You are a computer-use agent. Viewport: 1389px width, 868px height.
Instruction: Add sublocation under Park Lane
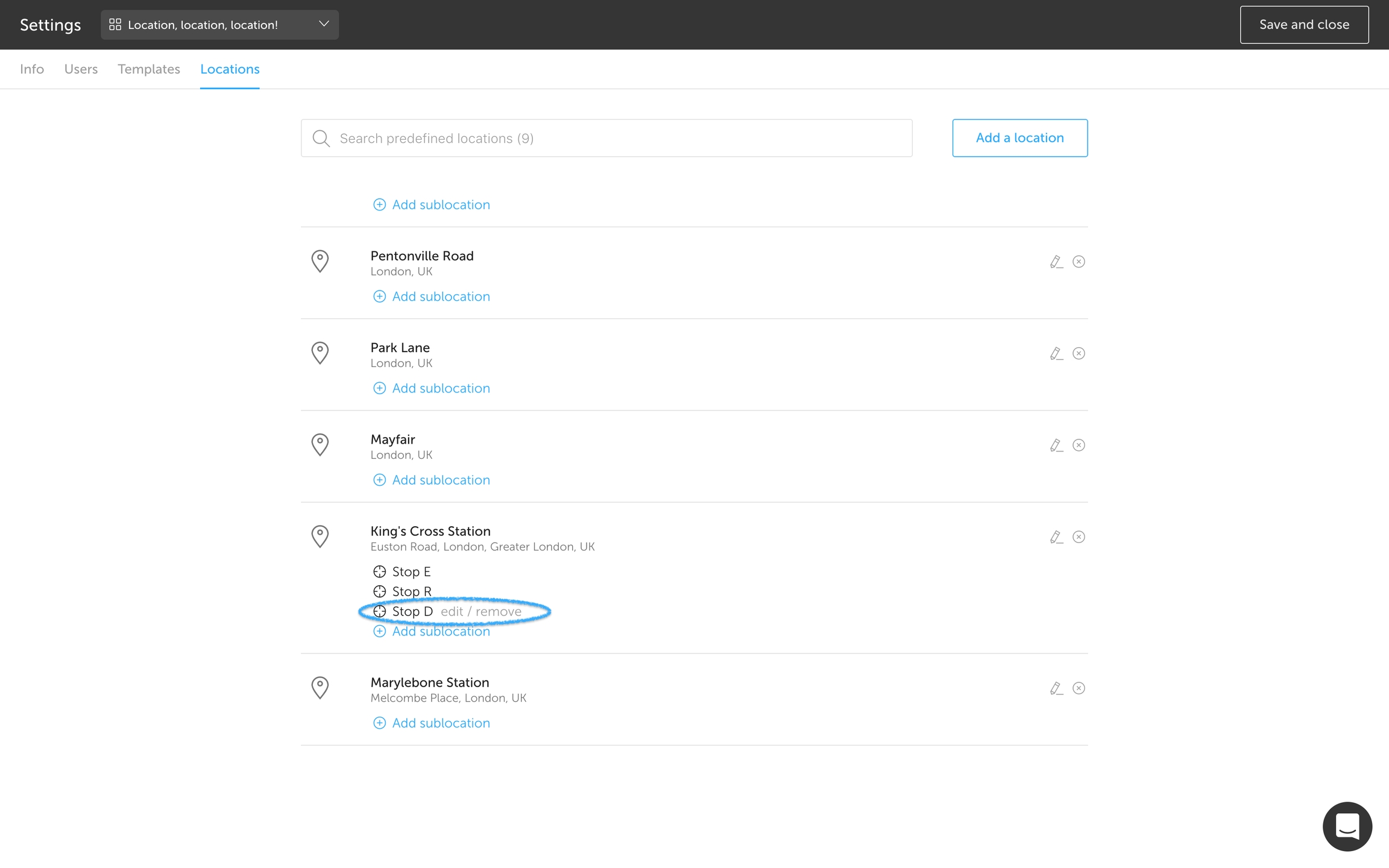pos(441,388)
